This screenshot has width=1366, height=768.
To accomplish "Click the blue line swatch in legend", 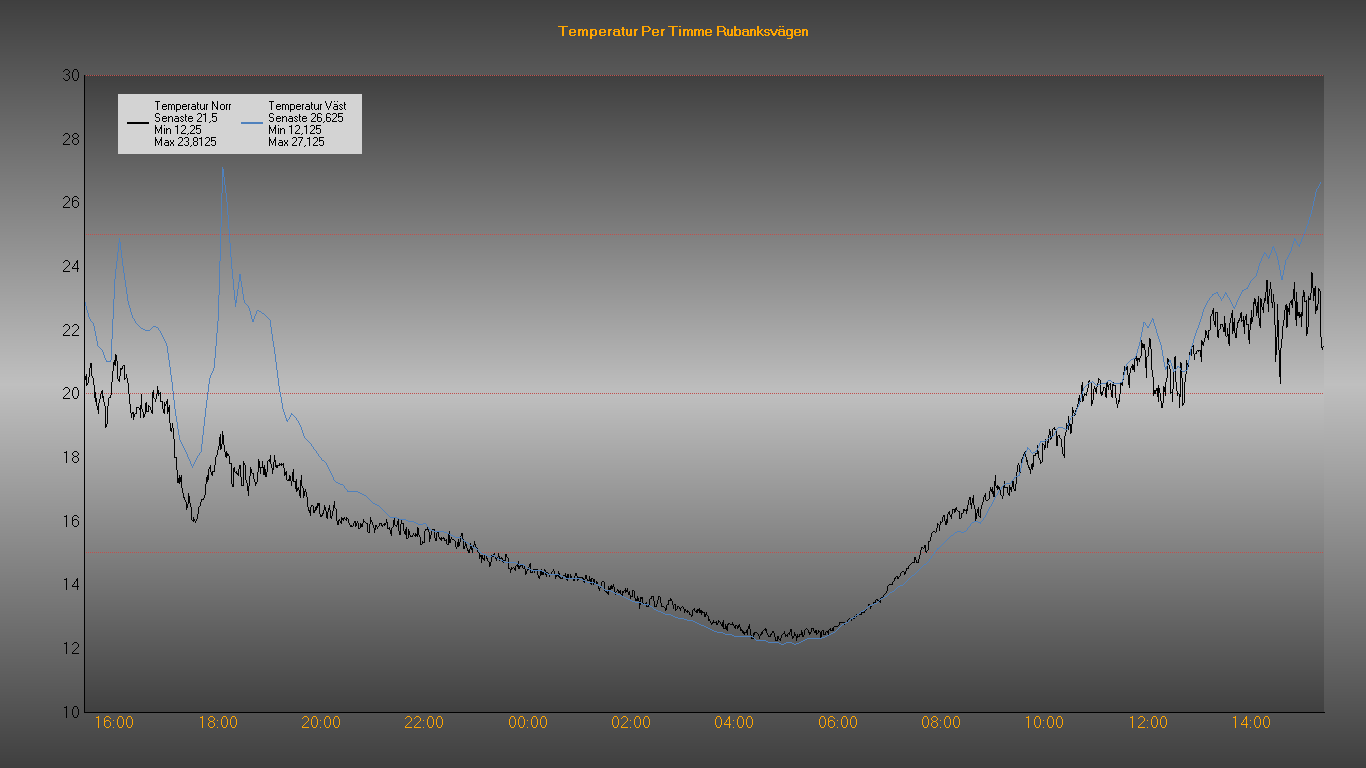I will [x=252, y=123].
